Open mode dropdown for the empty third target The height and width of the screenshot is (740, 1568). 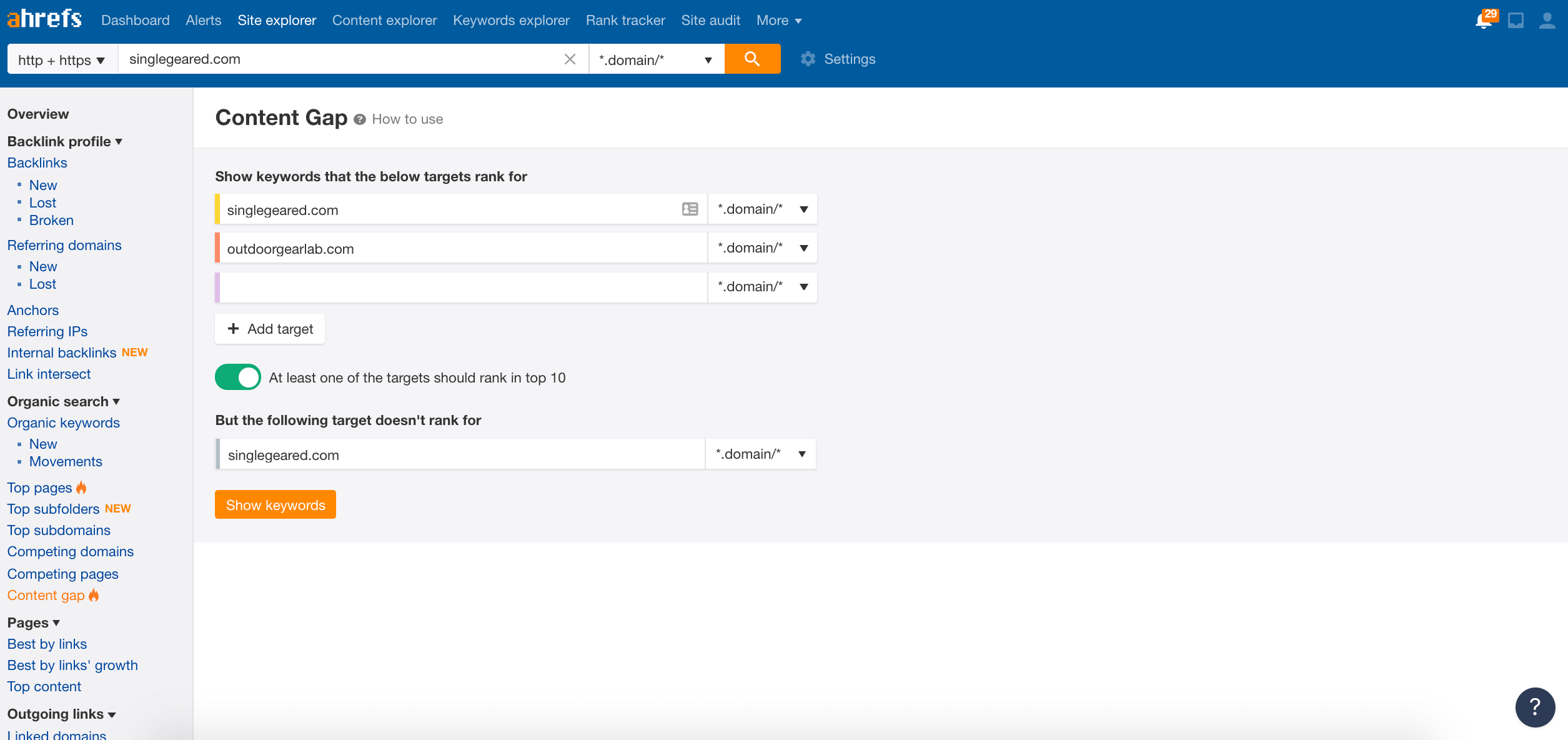(x=762, y=287)
